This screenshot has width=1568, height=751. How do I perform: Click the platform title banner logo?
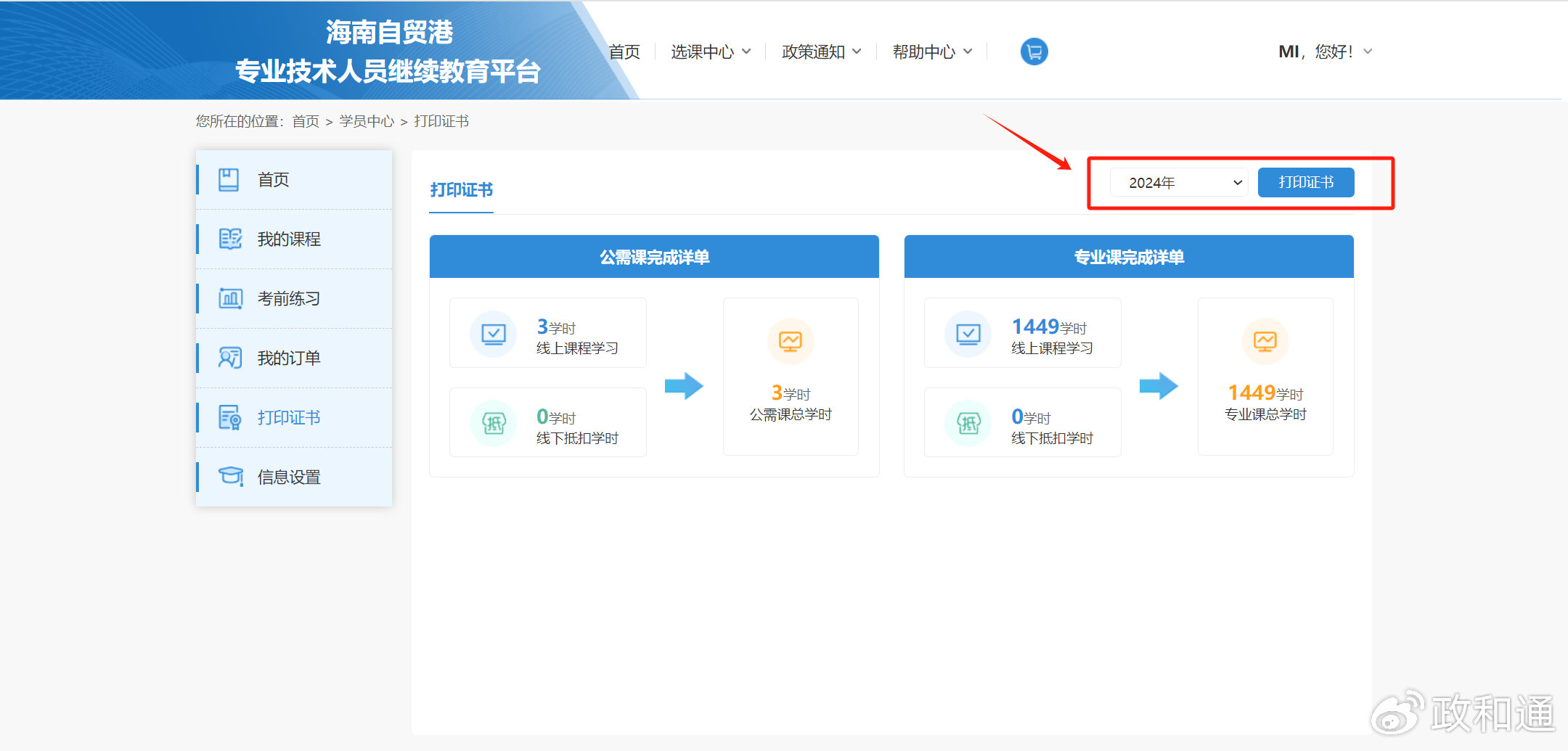(388, 52)
